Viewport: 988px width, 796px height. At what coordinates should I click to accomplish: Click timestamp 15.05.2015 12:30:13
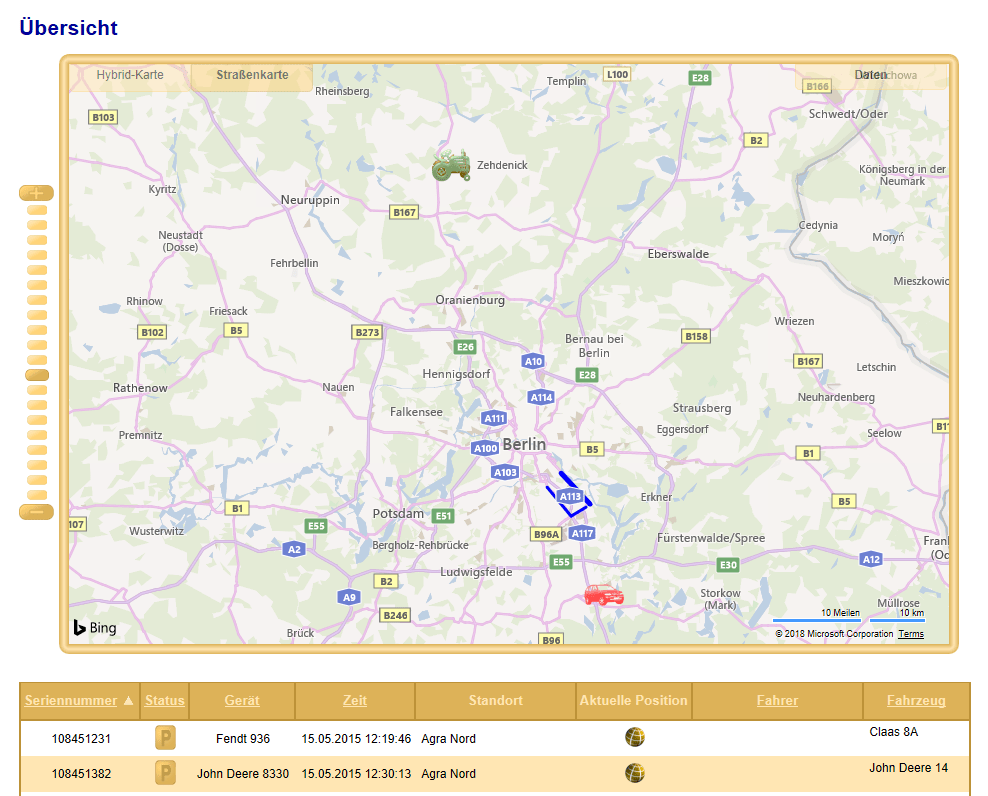click(356, 774)
